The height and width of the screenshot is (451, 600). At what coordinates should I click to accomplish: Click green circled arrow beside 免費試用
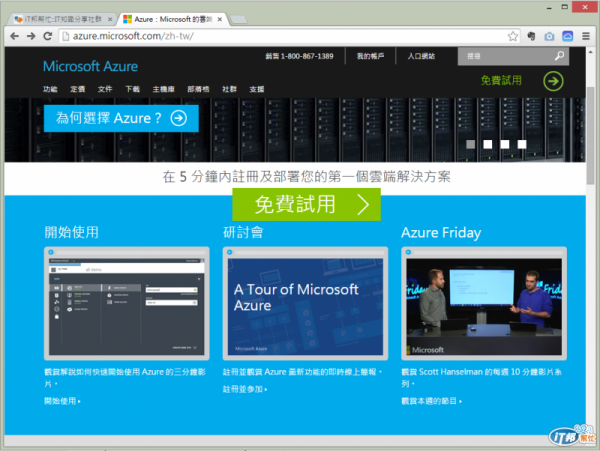click(553, 81)
